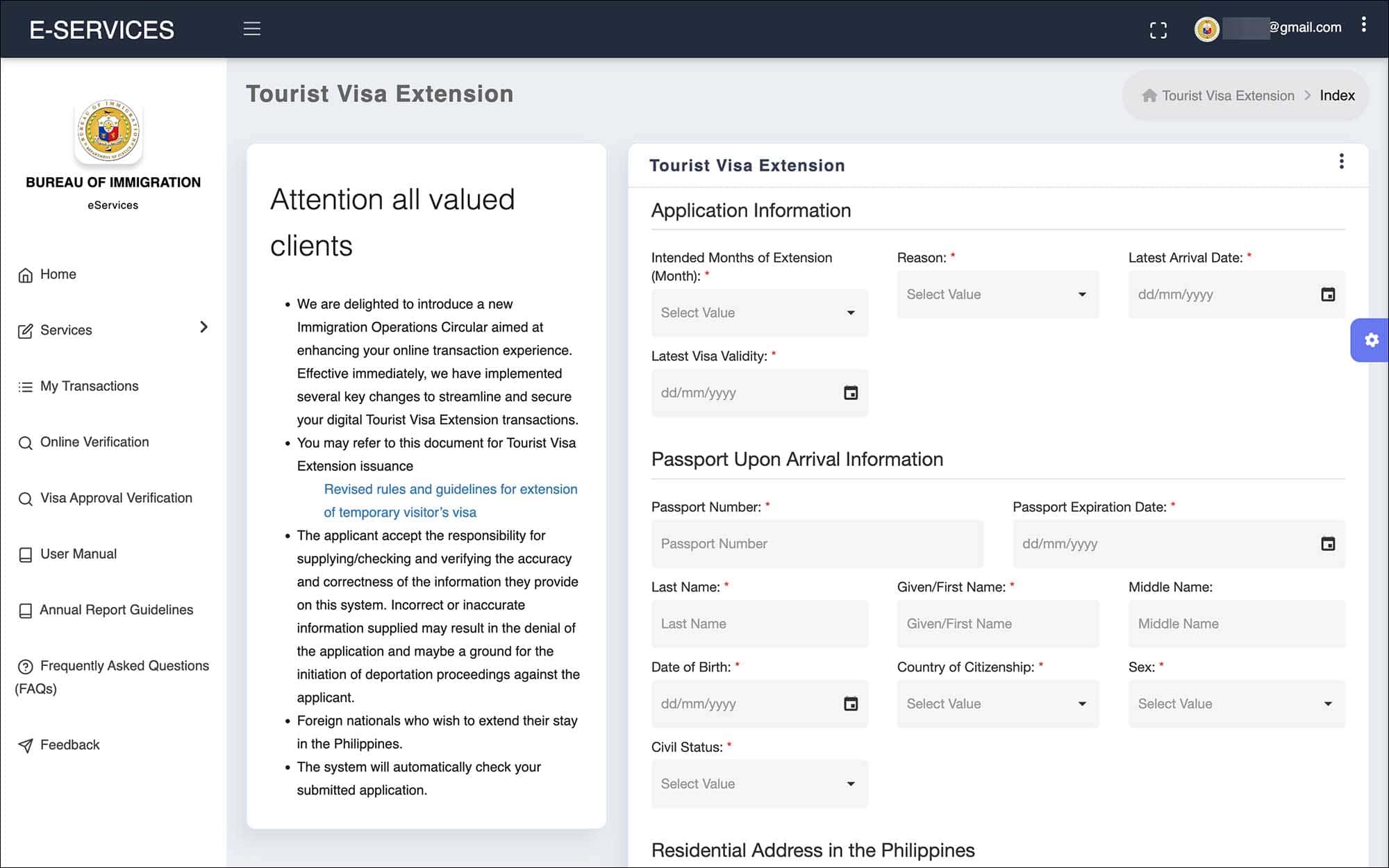Open the Civil Status dropdown
The height and width of the screenshot is (868, 1389).
(x=759, y=784)
